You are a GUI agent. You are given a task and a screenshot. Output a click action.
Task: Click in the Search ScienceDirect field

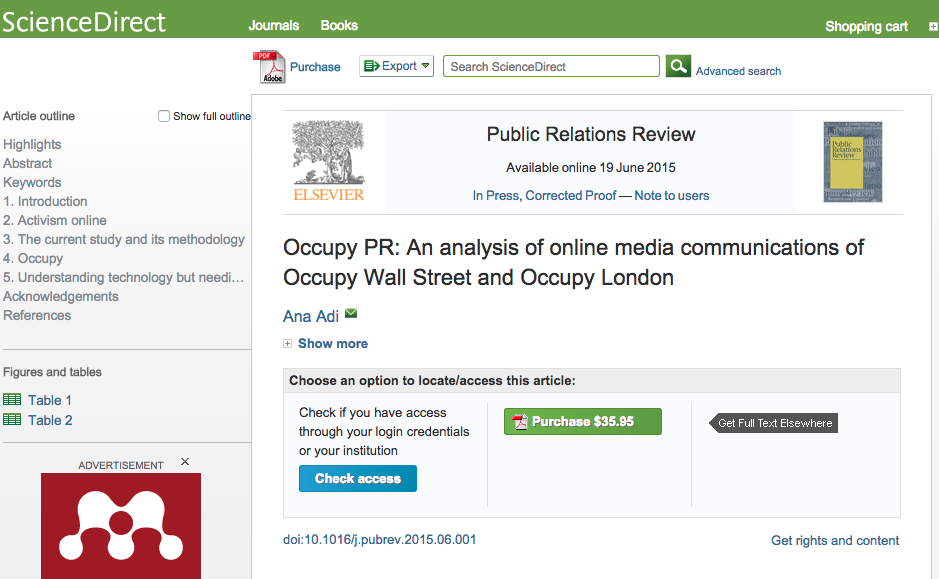[x=551, y=66]
